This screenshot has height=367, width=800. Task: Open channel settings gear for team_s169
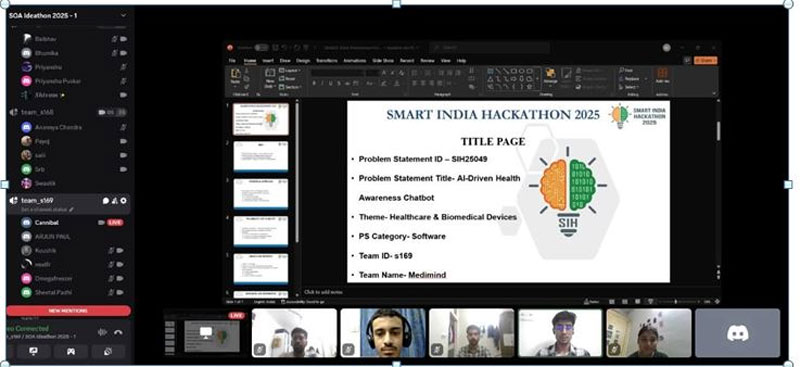click(x=123, y=201)
